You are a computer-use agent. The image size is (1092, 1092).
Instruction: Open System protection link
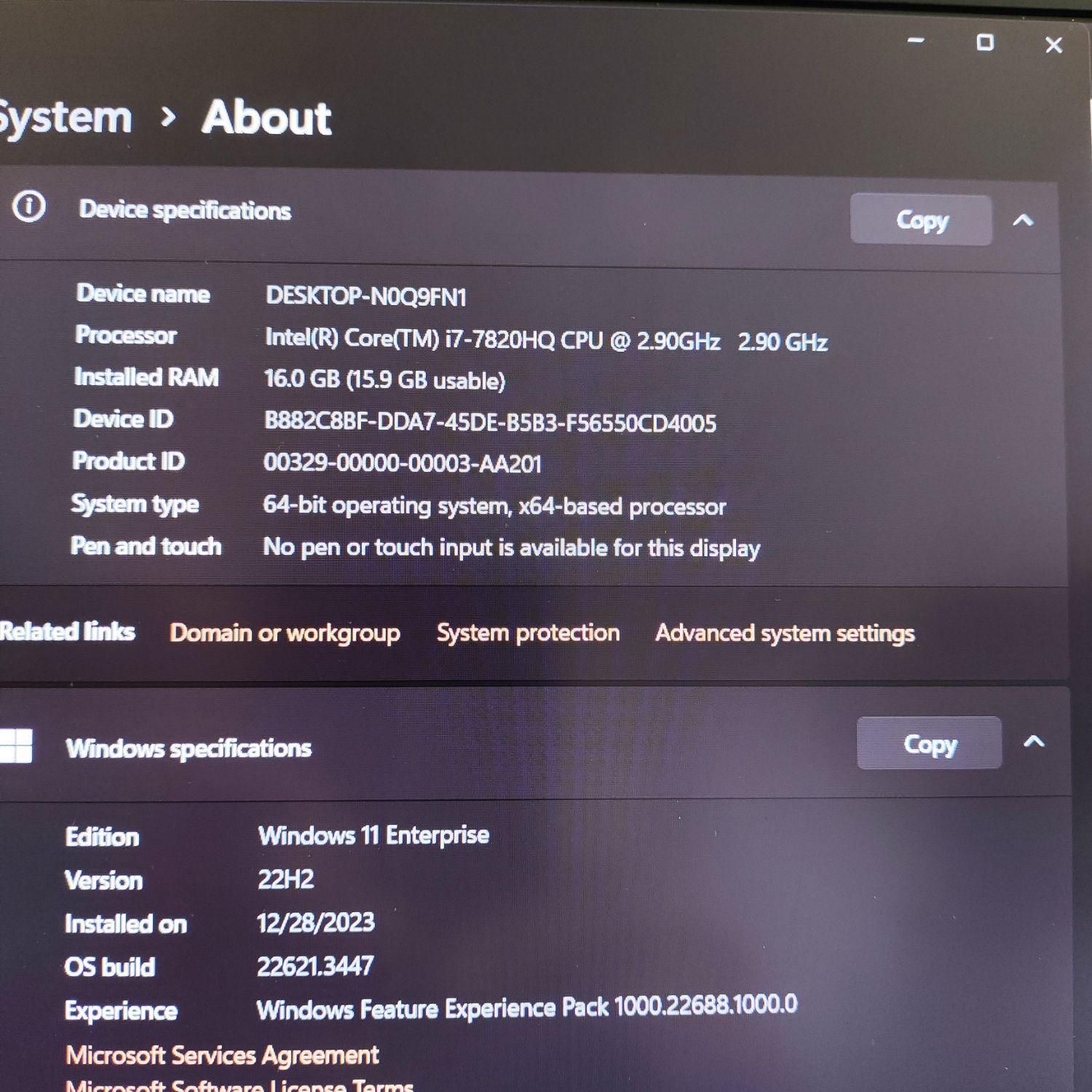pyautogui.click(x=528, y=632)
